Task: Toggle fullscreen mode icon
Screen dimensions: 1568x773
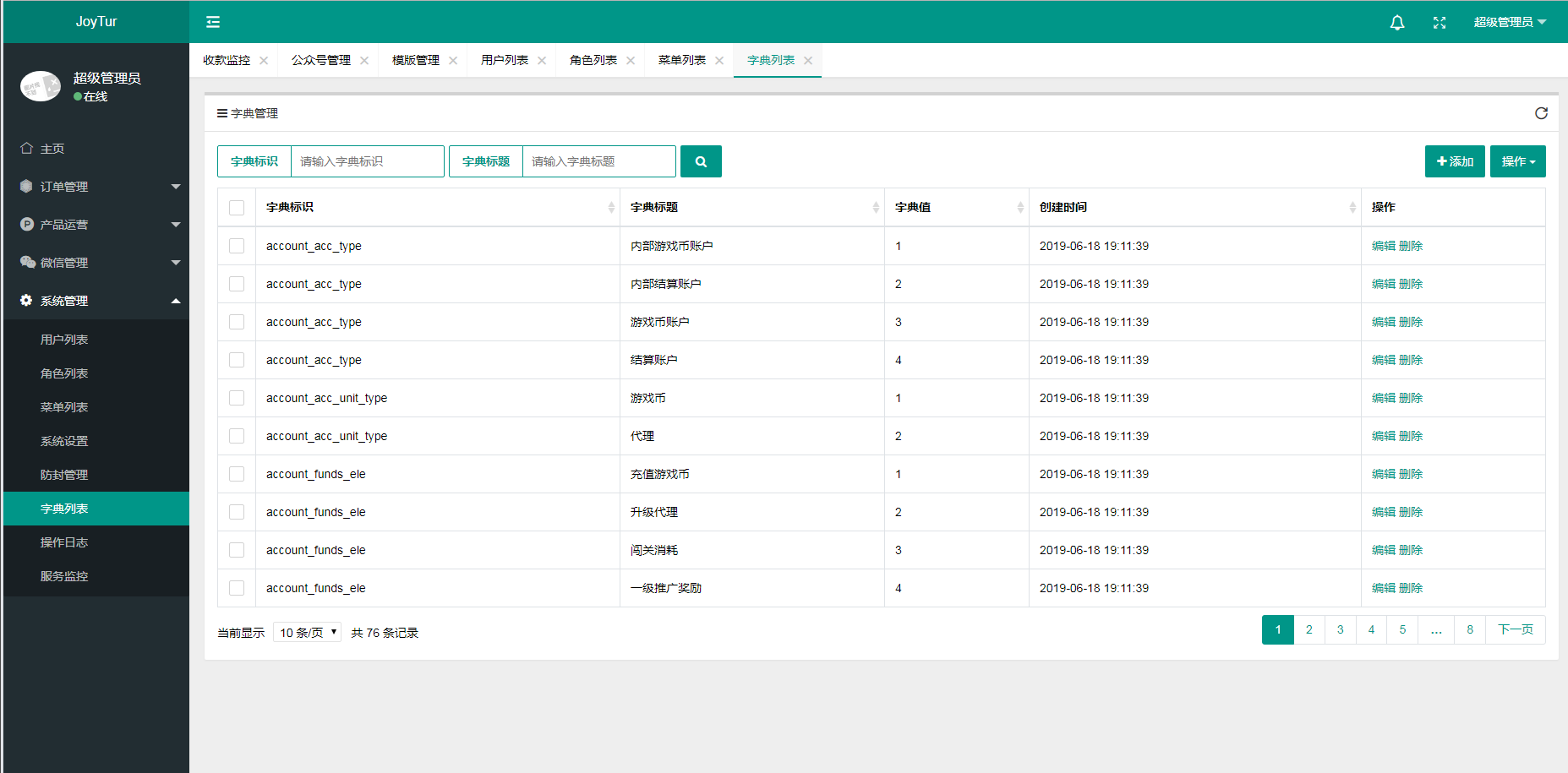Action: (x=1440, y=23)
